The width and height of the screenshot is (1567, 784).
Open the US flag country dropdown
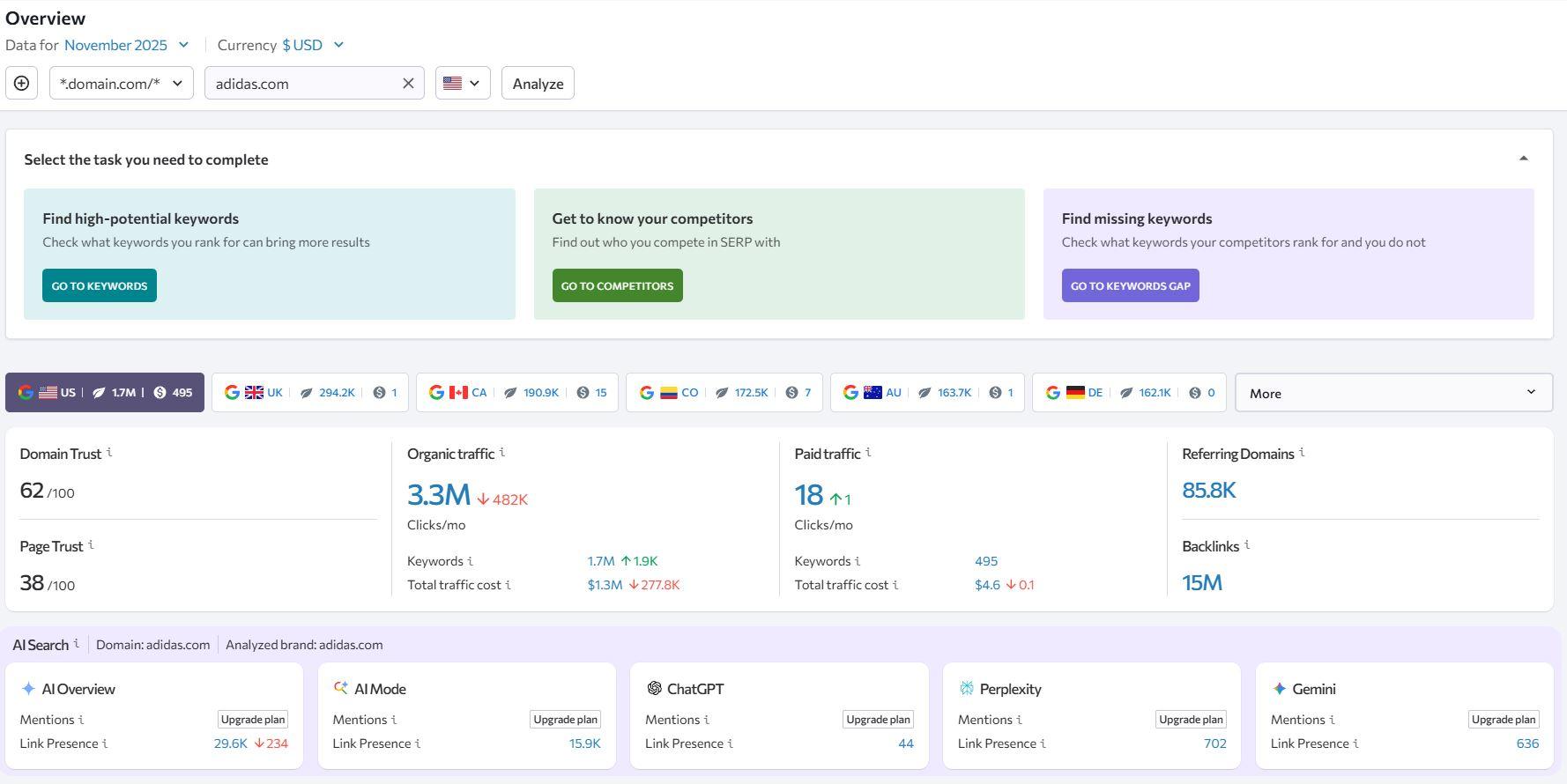point(463,84)
